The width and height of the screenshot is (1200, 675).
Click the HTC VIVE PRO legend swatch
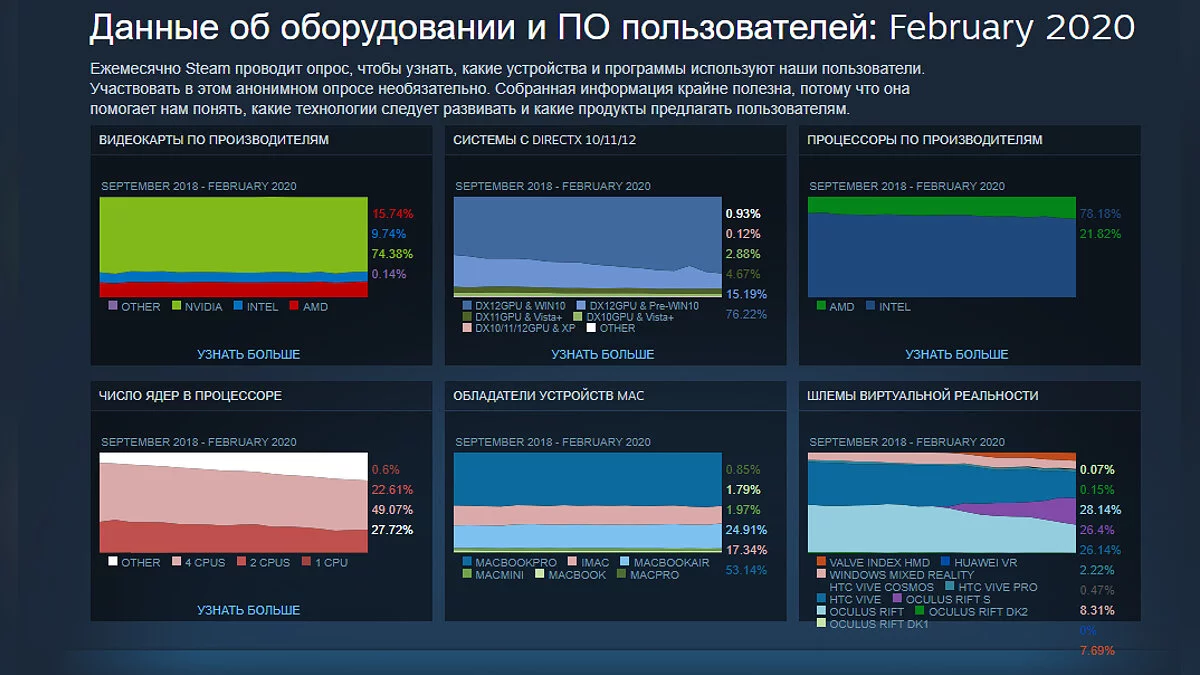pos(948,586)
